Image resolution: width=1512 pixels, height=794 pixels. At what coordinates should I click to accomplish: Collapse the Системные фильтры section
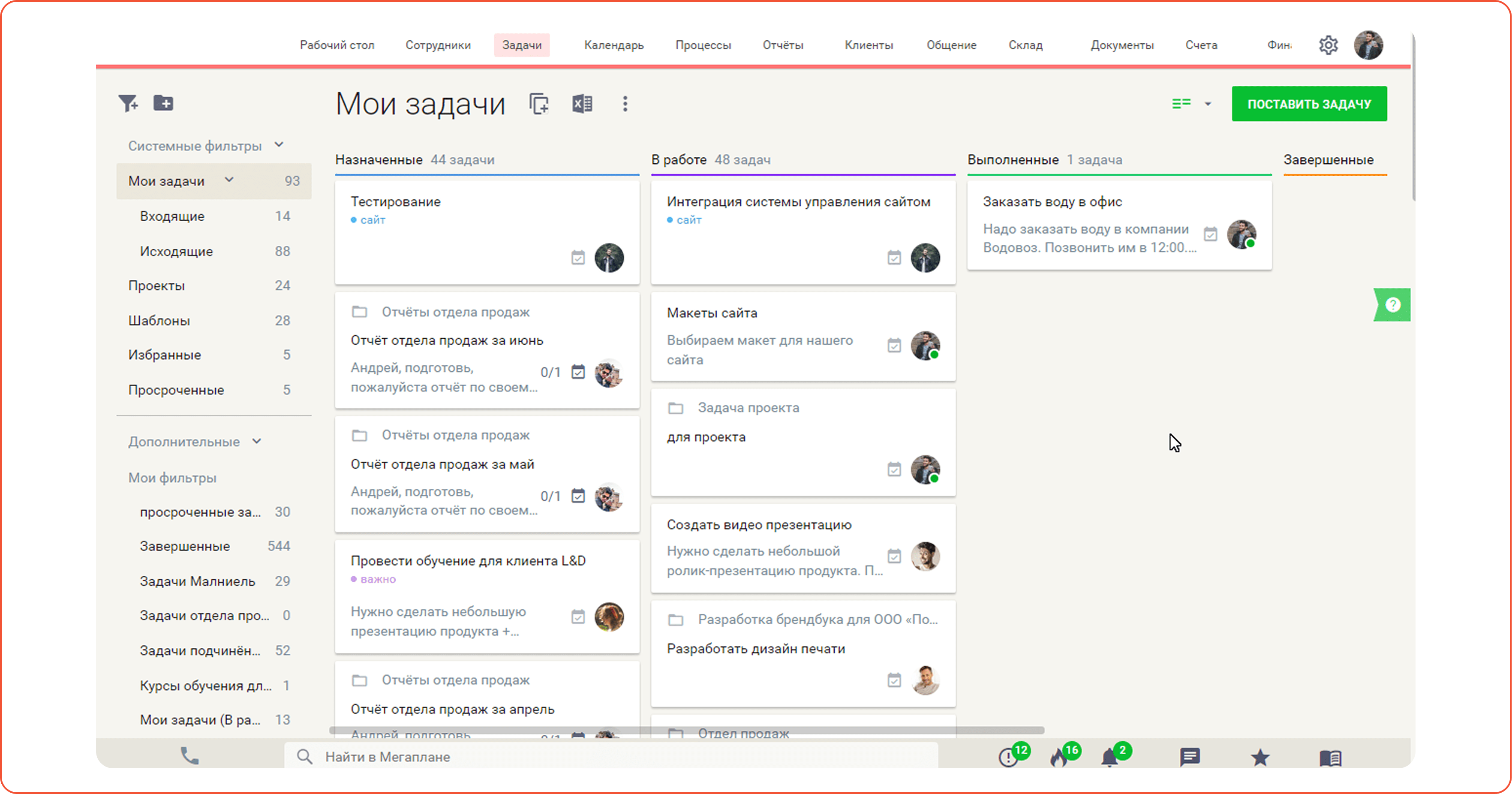pos(280,145)
